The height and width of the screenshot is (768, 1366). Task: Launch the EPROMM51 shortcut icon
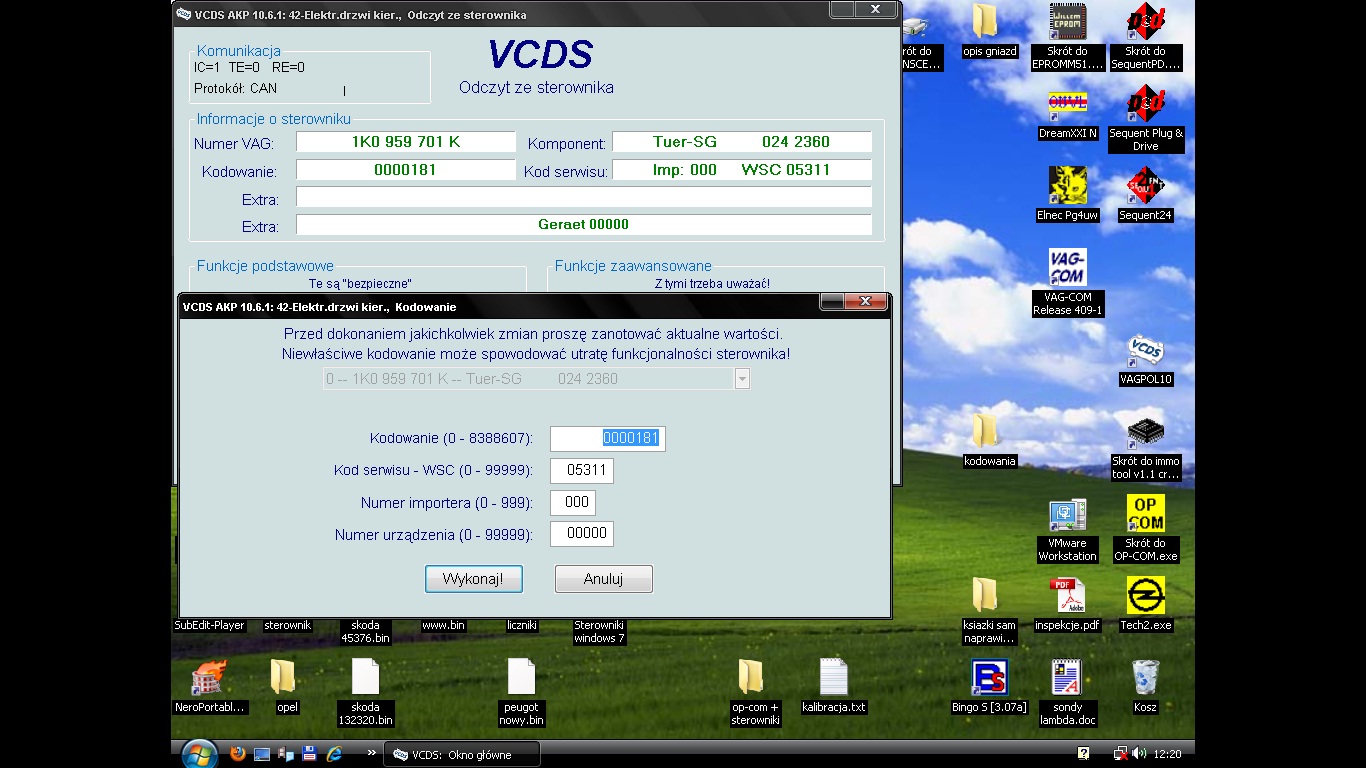[x=1067, y=37]
